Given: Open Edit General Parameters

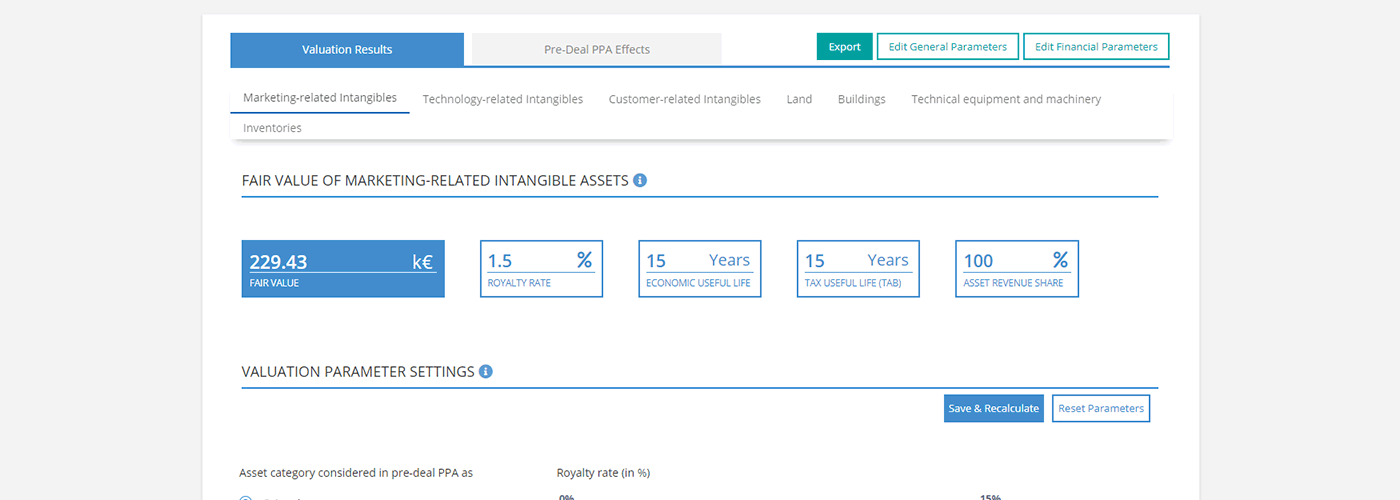Looking at the screenshot, I should (x=947, y=47).
